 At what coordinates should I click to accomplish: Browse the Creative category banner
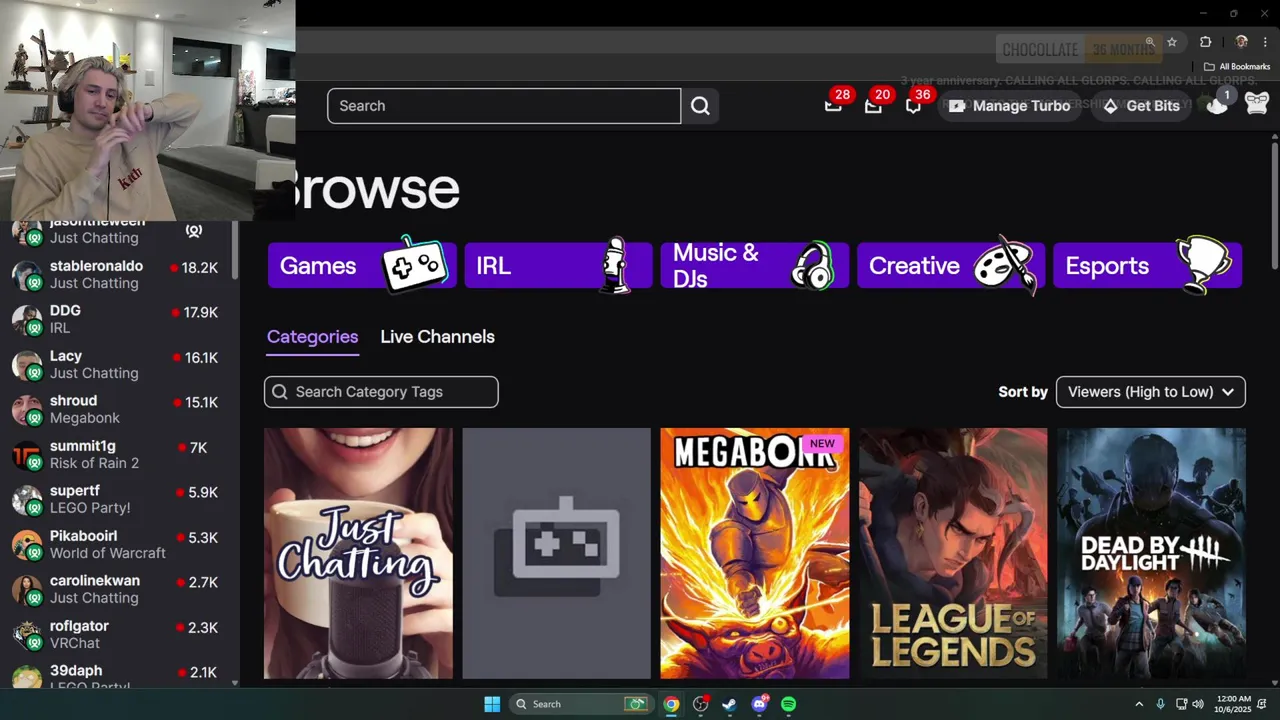tap(951, 265)
